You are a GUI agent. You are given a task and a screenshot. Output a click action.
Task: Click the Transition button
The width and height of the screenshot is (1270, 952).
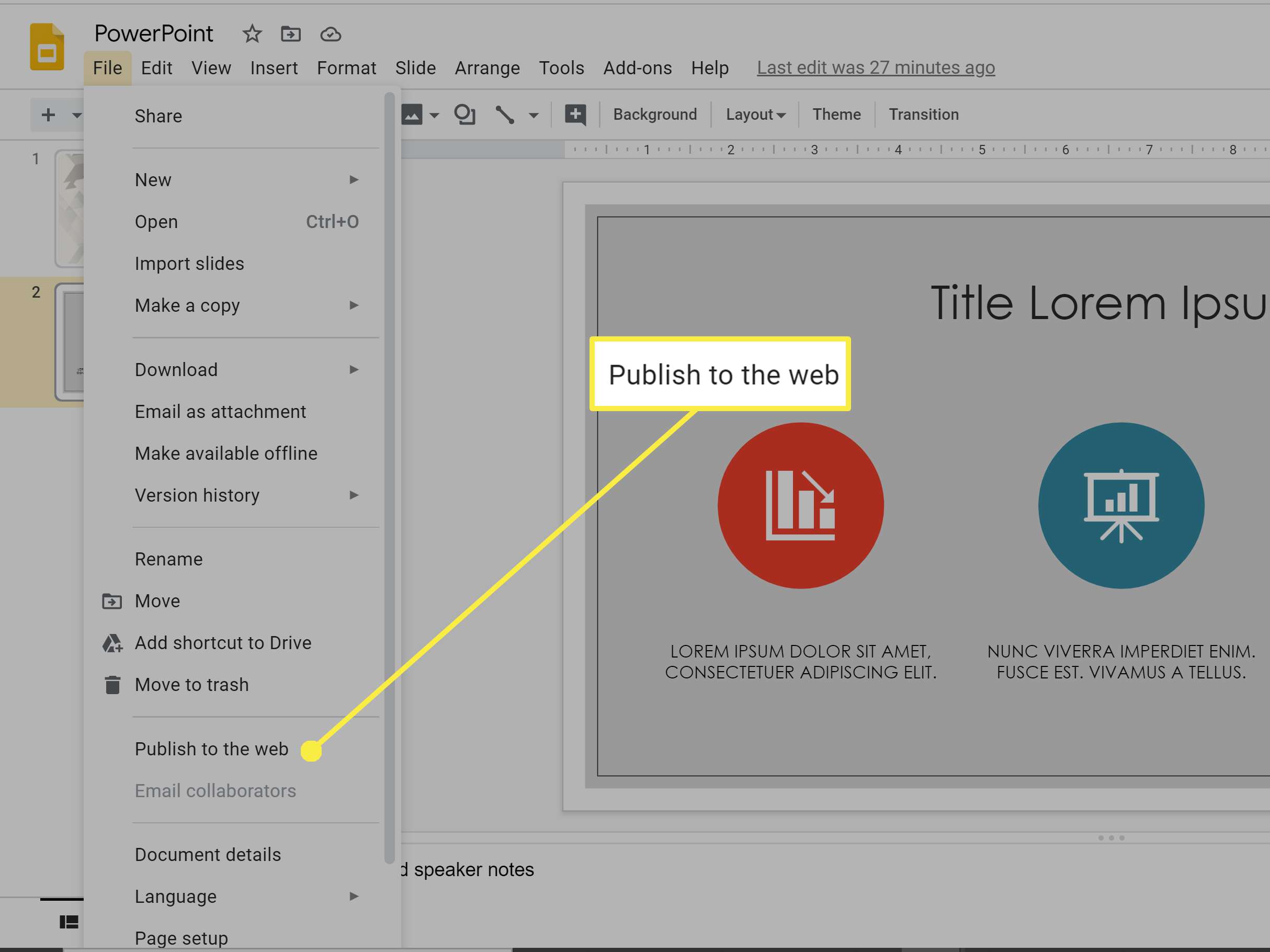click(922, 114)
